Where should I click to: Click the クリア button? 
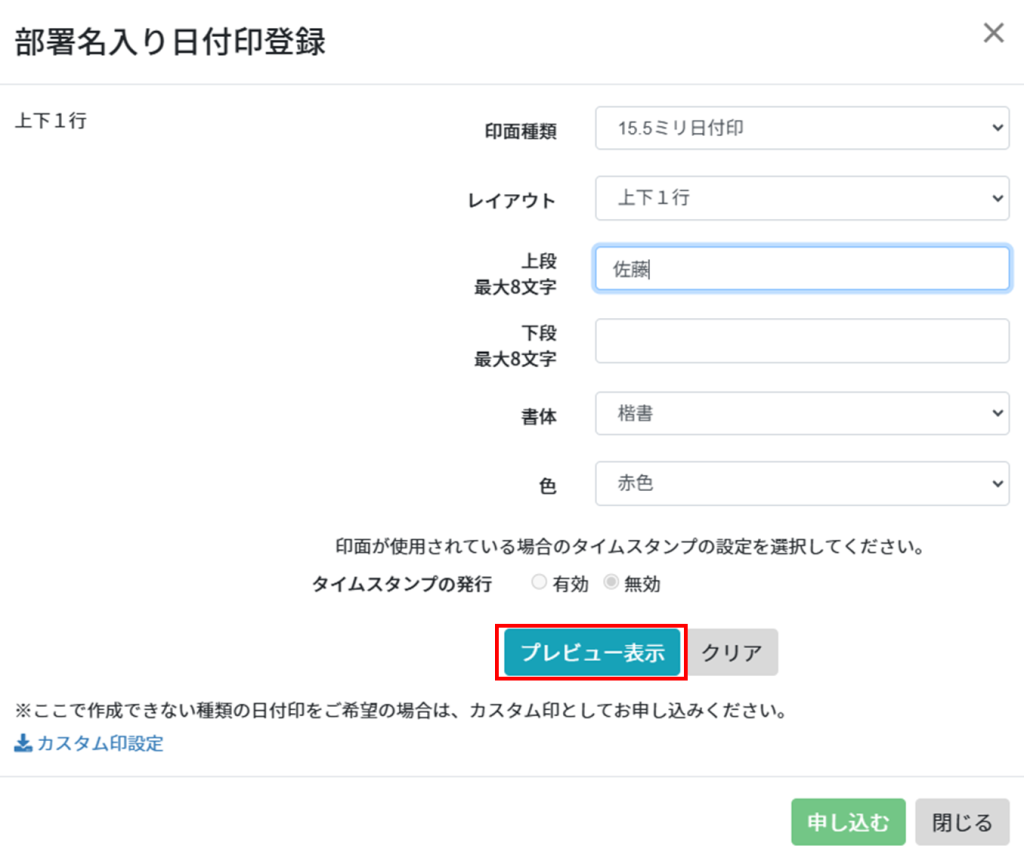(x=732, y=652)
